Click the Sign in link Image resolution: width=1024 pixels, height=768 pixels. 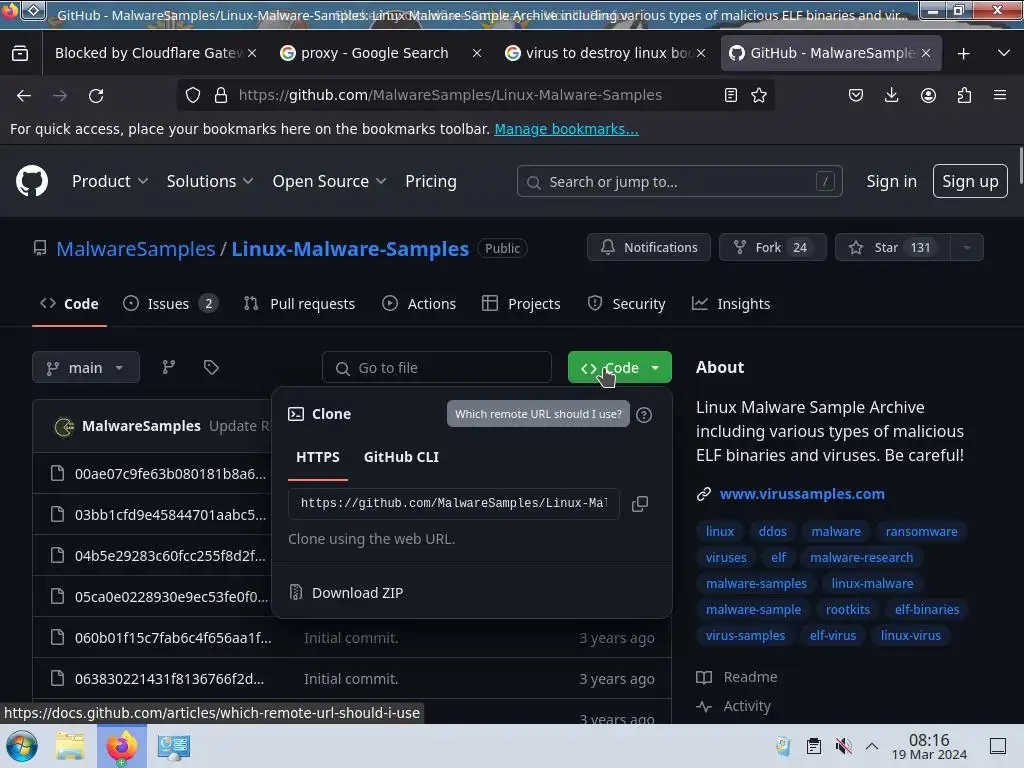coord(891,181)
